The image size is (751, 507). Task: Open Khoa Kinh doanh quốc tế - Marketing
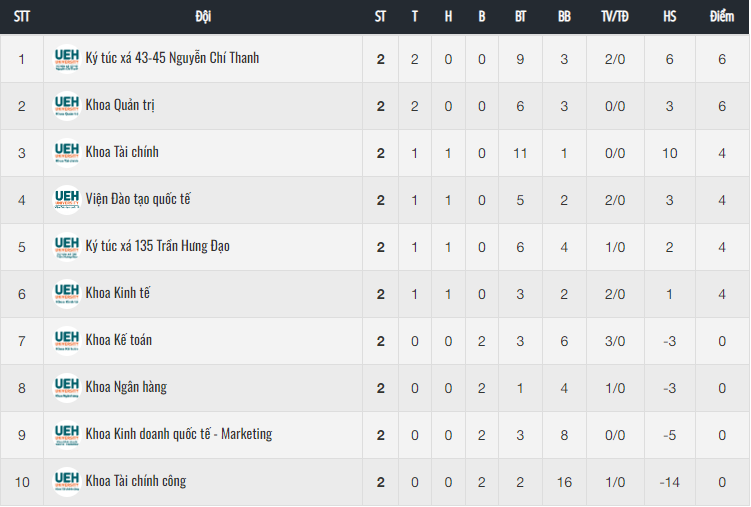click(x=179, y=434)
